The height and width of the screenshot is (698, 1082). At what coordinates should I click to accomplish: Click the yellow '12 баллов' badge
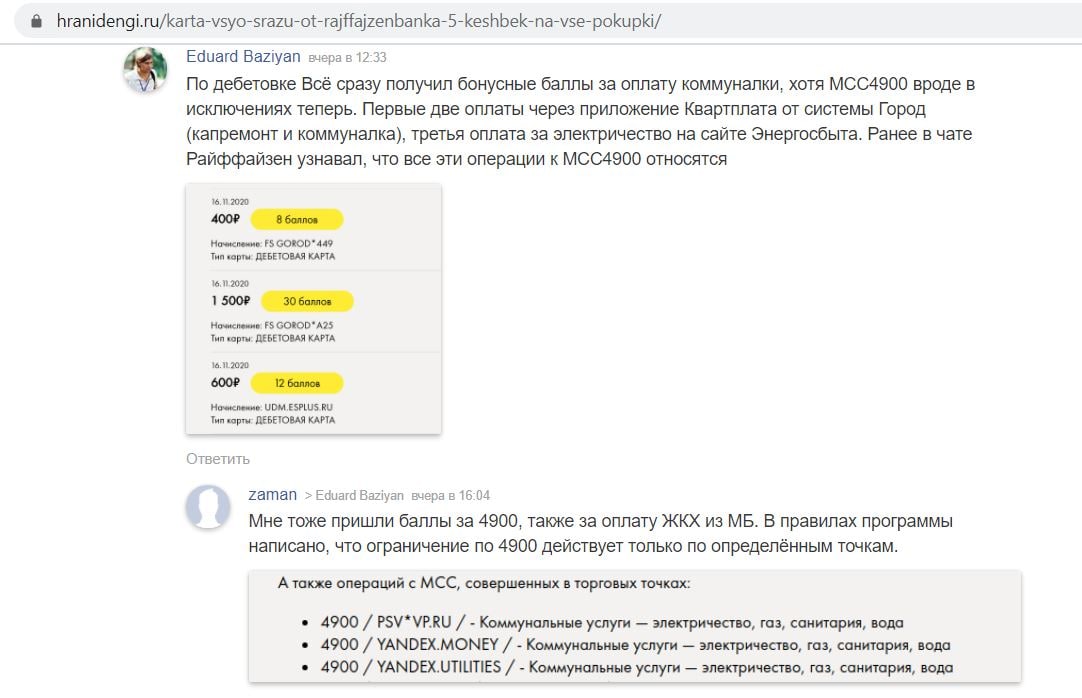pos(296,383)
